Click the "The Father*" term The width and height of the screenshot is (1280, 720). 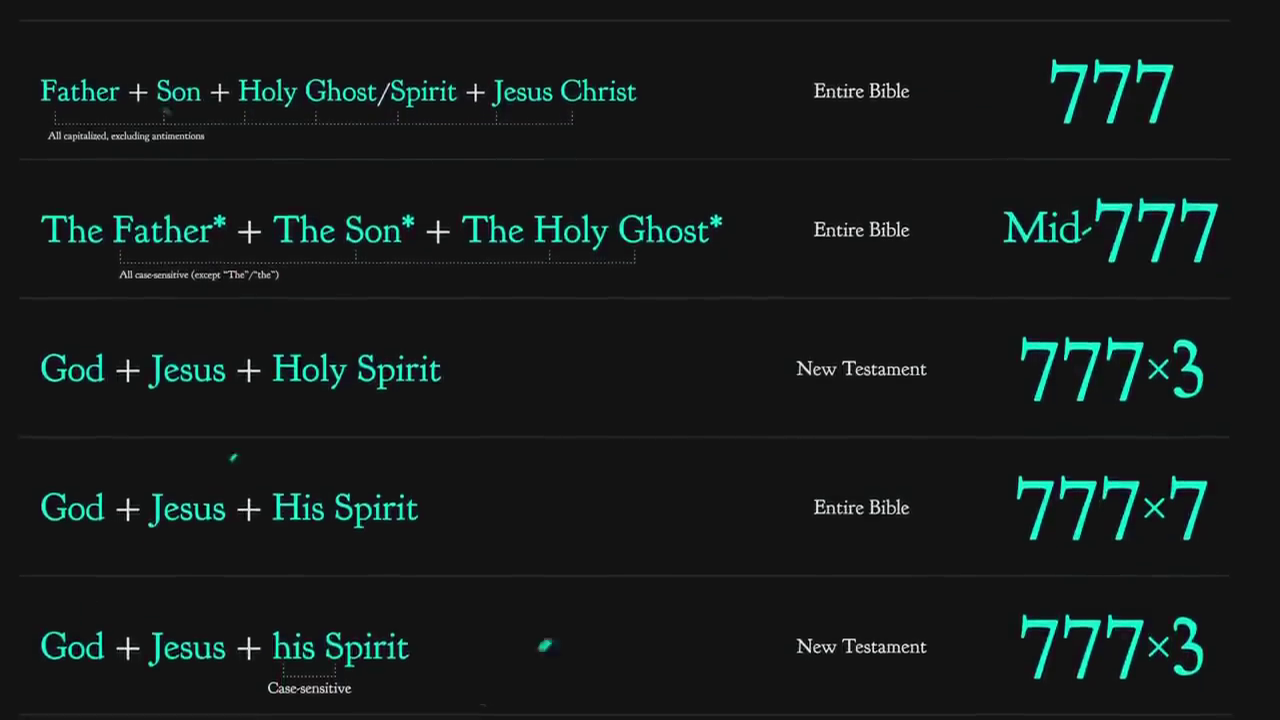[133, 231]
